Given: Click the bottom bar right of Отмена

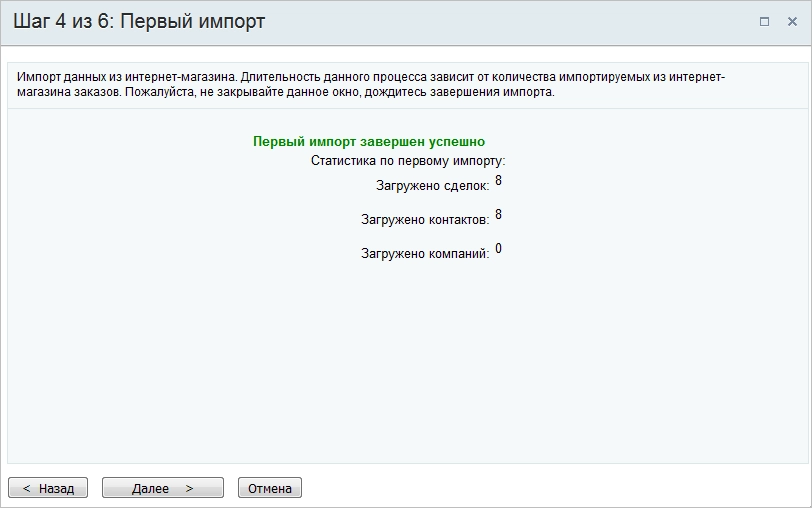Looking at the screenshot, I should (550, 488).
